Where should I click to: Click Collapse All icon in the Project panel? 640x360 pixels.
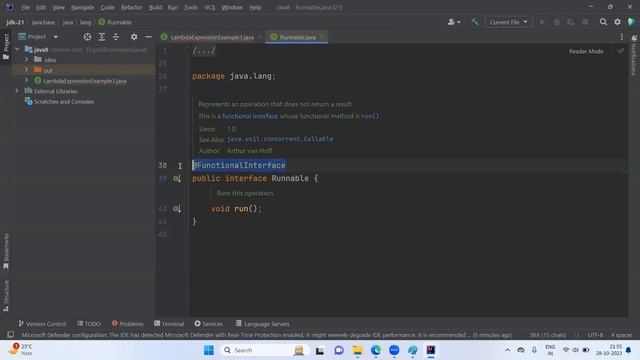pyautogui.click(x=116, y=37)
